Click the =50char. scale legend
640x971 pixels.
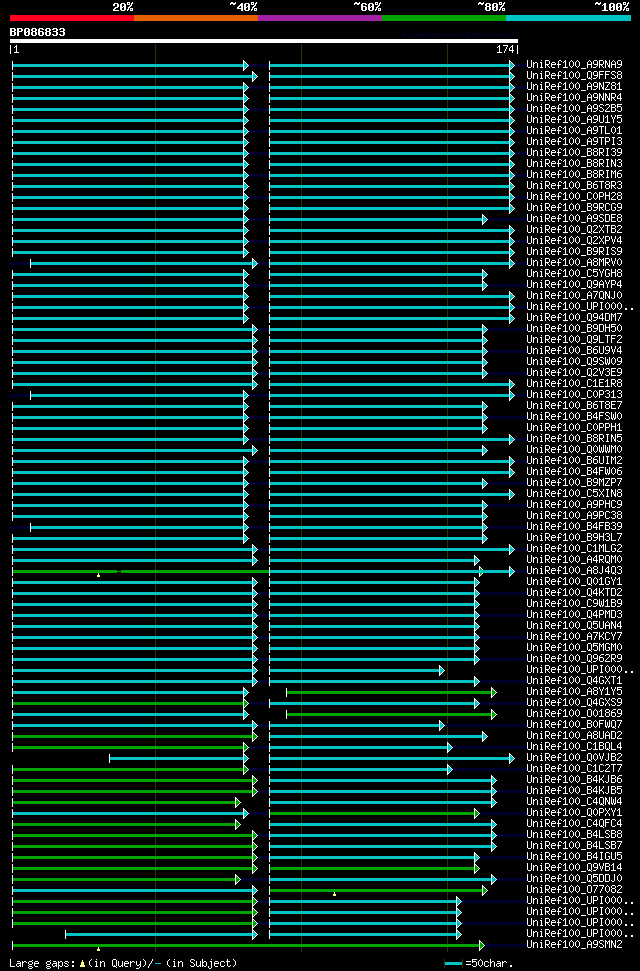(479, 964)
